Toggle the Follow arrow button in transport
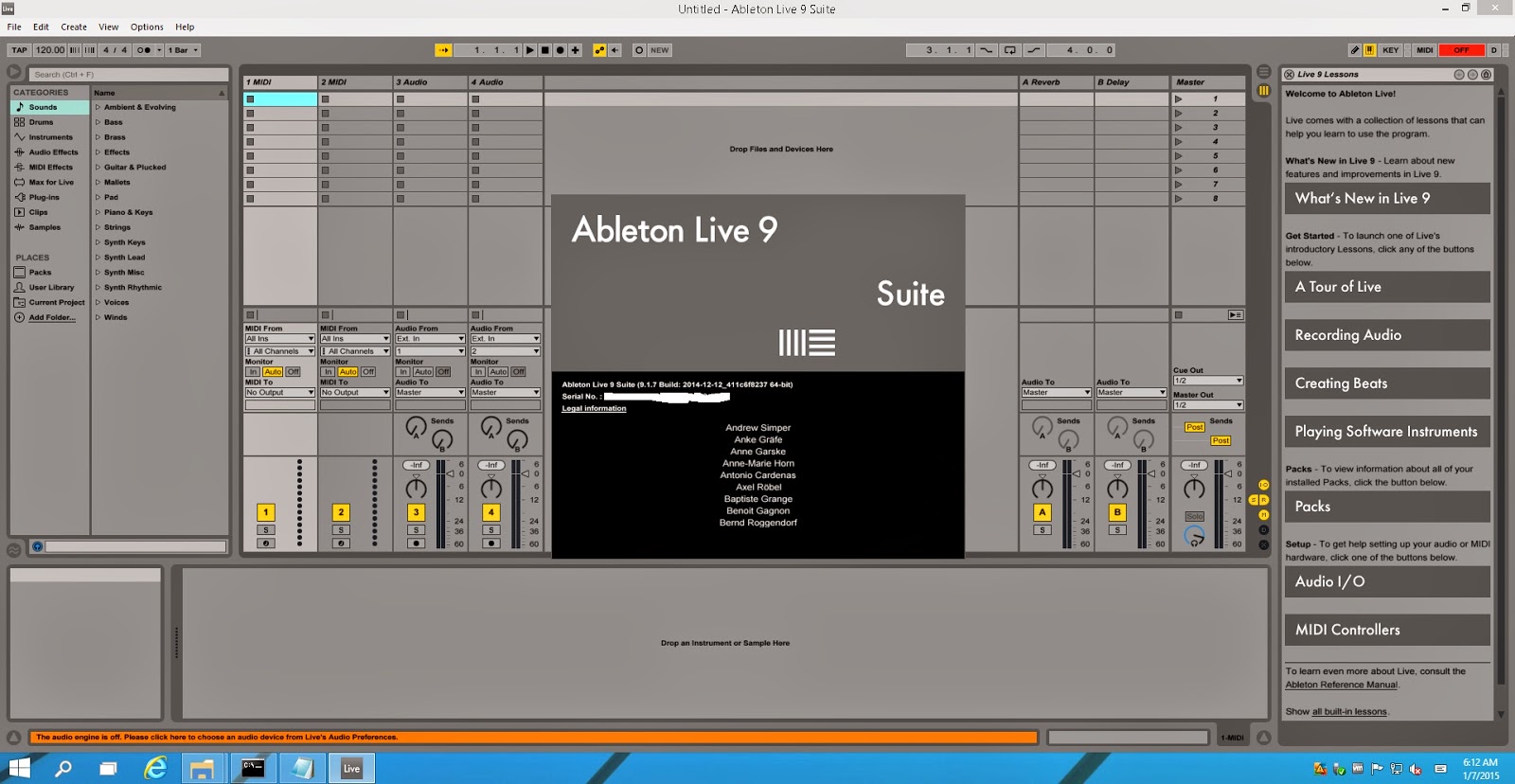Viewport: 1515px width, 784px height. (443, 50)
